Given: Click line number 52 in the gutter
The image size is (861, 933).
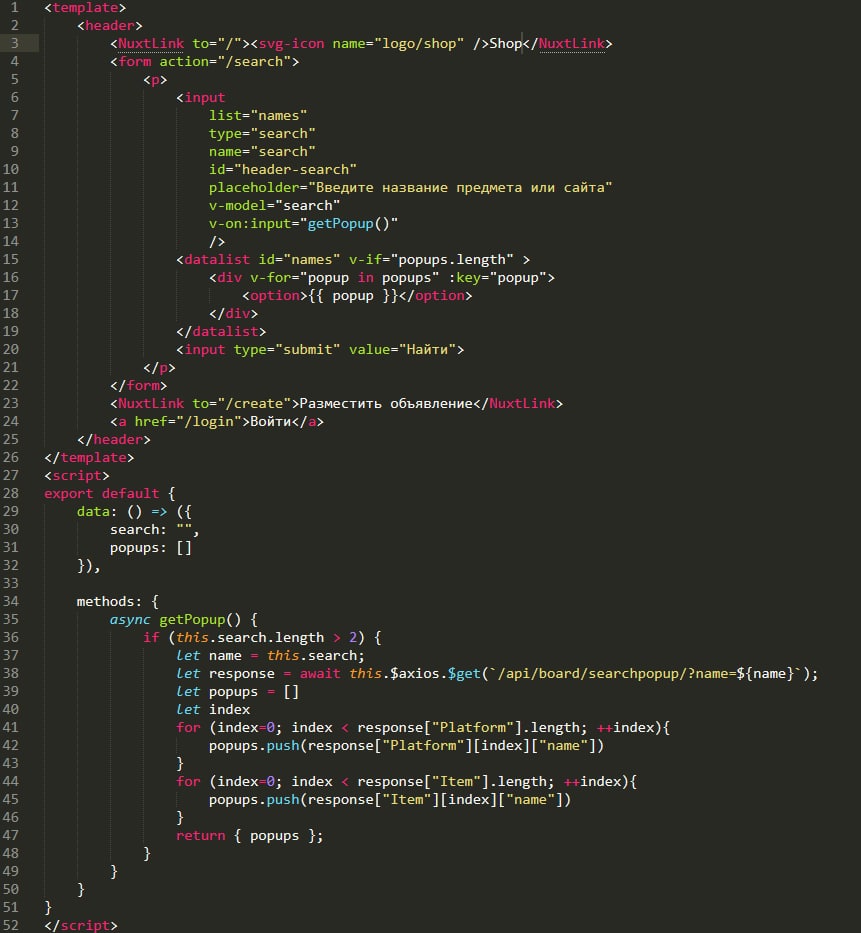Looking at the screenshot, I should pyautogui.click(x=11, y=925).
